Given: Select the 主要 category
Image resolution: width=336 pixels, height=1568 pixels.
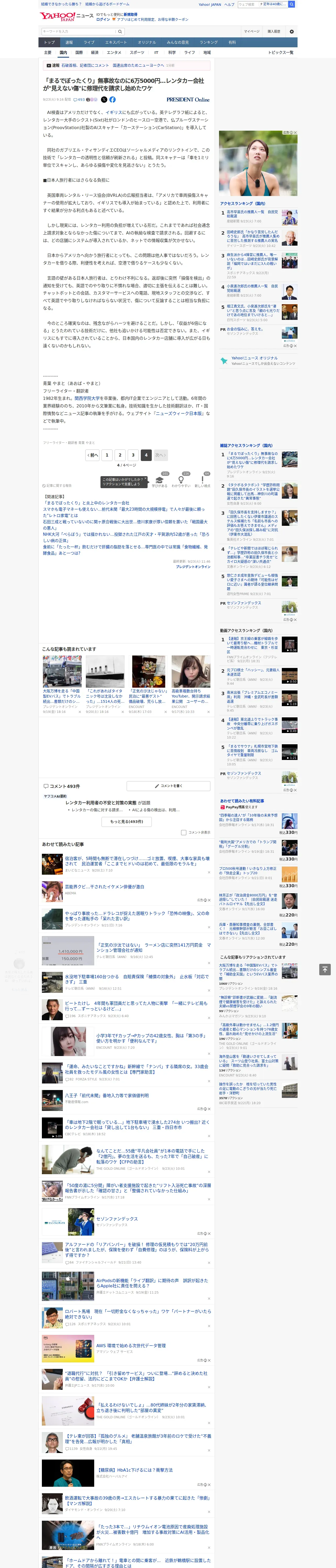Looking at the screenshot, I should 48,52.
